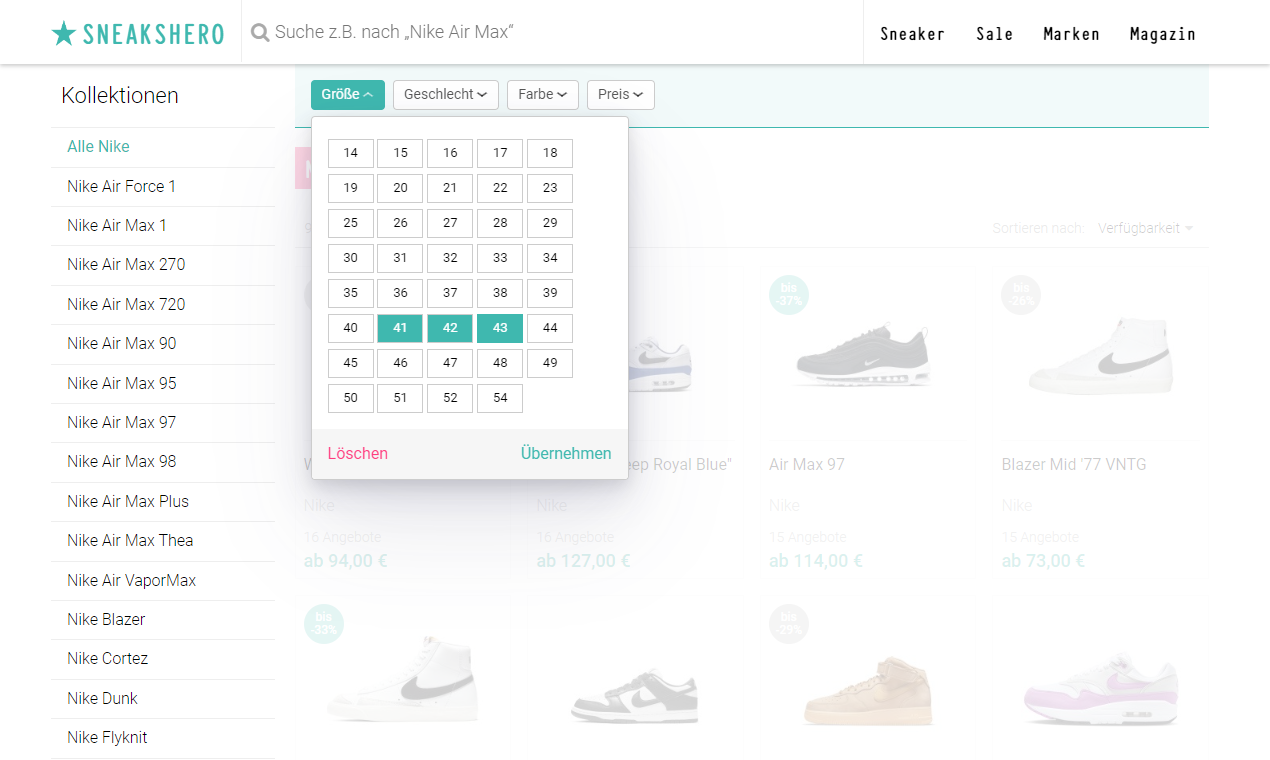
Task: Open the Nike Air Max 270 collection
Action: point(163,265)
